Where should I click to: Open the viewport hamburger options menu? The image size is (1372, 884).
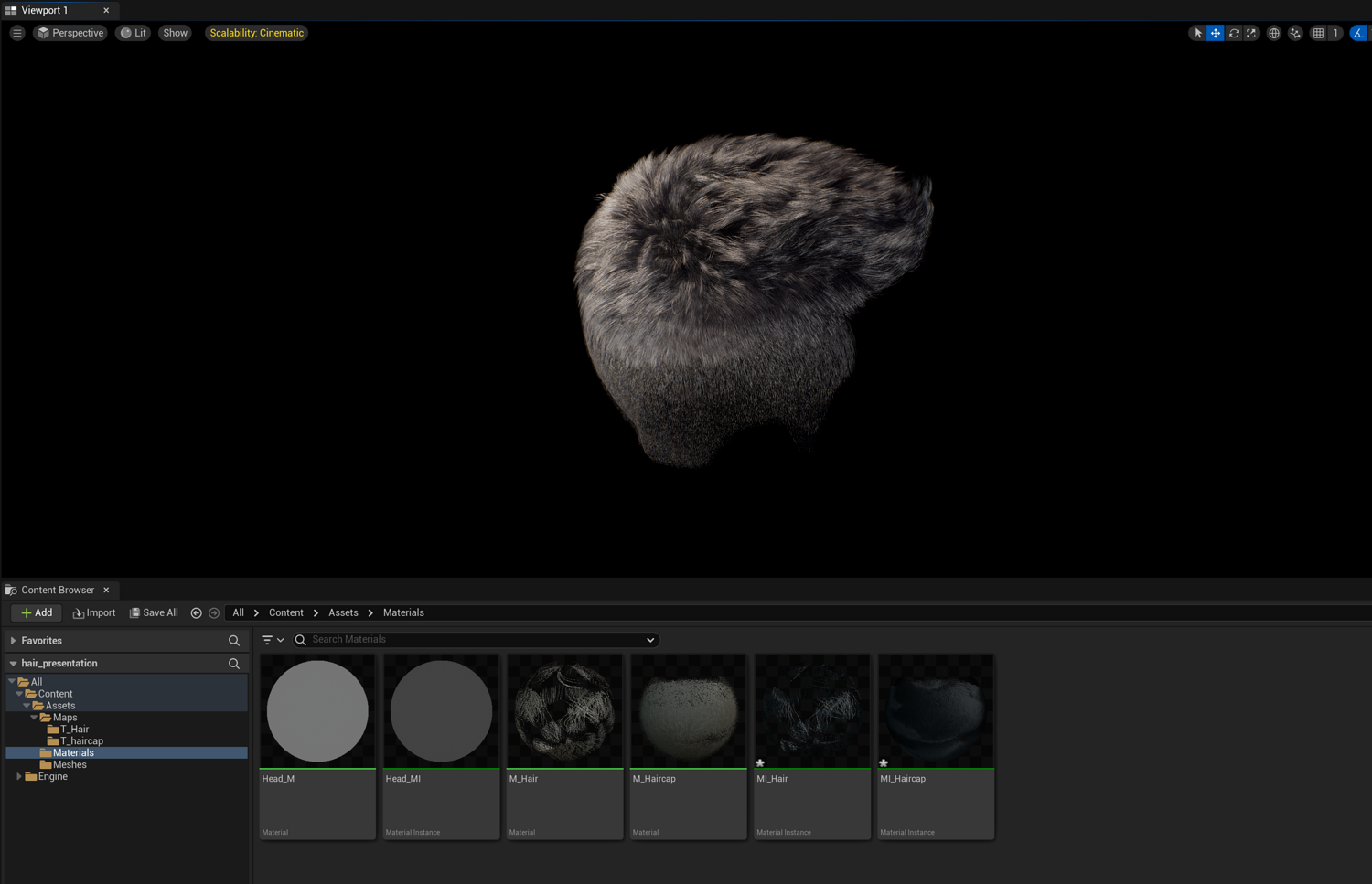(x=16, y=33)
